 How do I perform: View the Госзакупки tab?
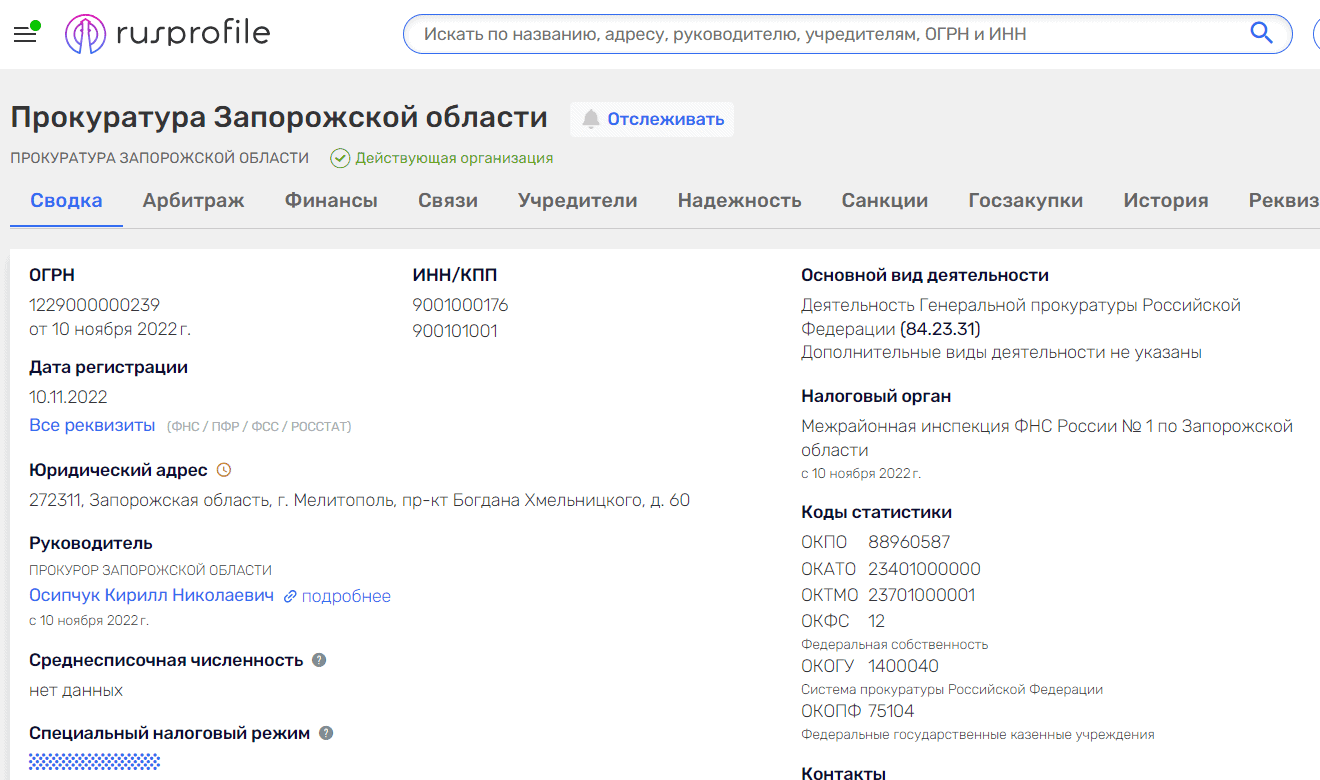pyautogui.click(x=1025, y=200)
